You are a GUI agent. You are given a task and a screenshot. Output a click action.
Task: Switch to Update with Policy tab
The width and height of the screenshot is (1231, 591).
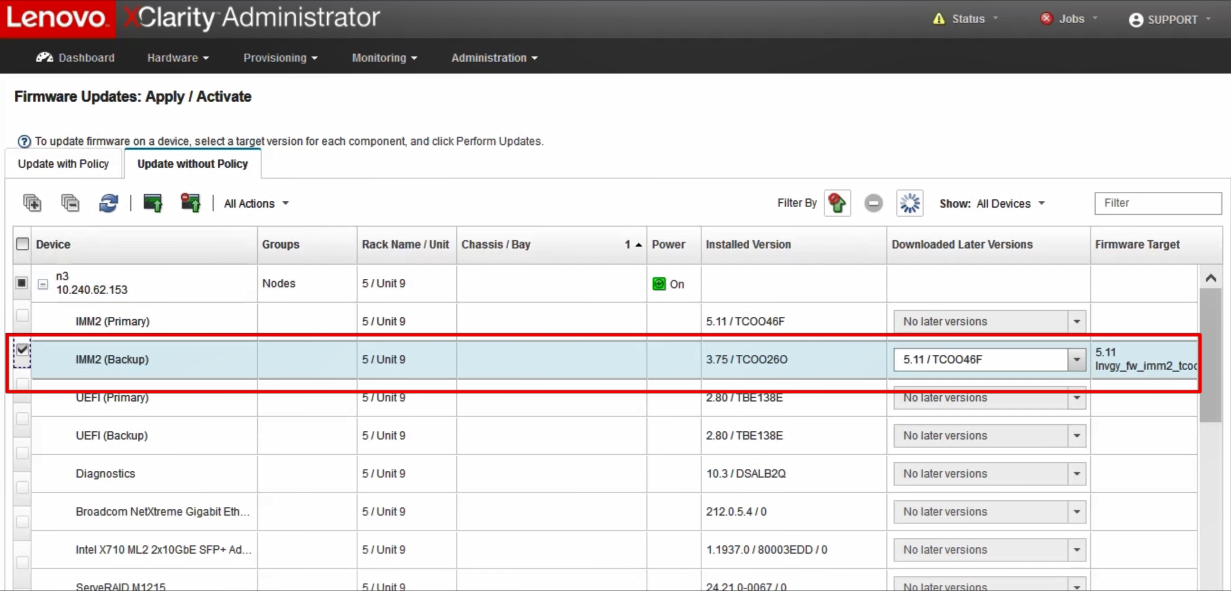click(63, 164)
